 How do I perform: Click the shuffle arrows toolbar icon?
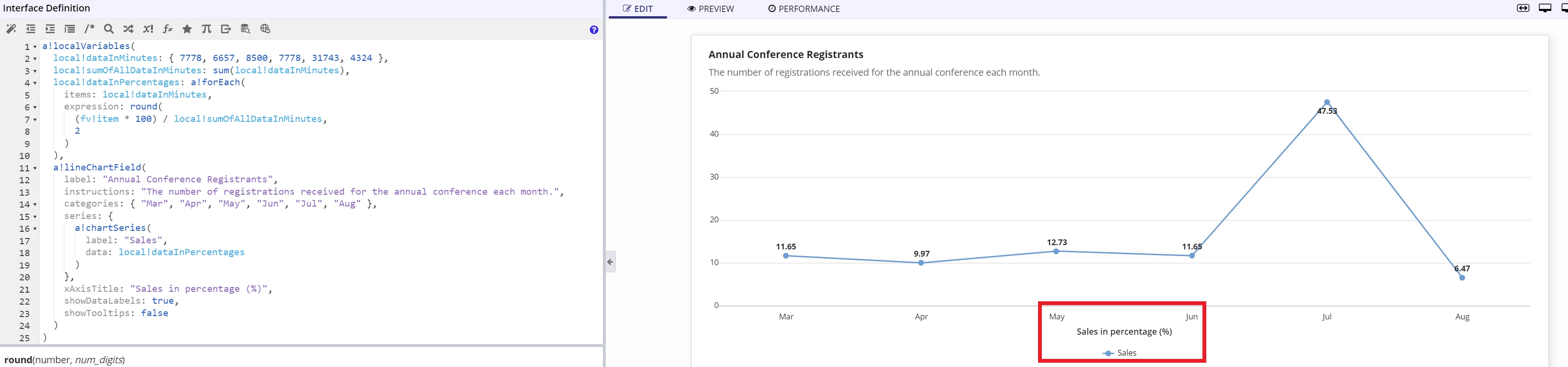128,29
